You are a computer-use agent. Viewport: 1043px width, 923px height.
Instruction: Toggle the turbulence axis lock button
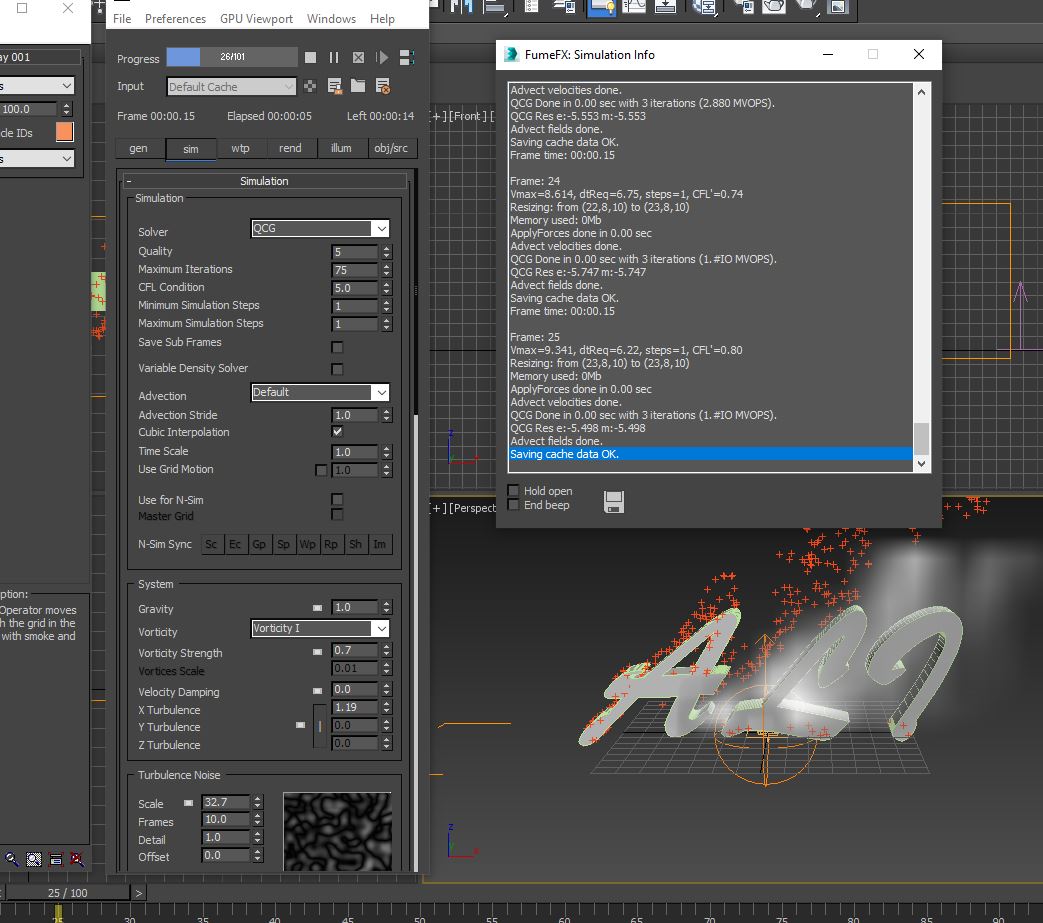coord(320,725)
